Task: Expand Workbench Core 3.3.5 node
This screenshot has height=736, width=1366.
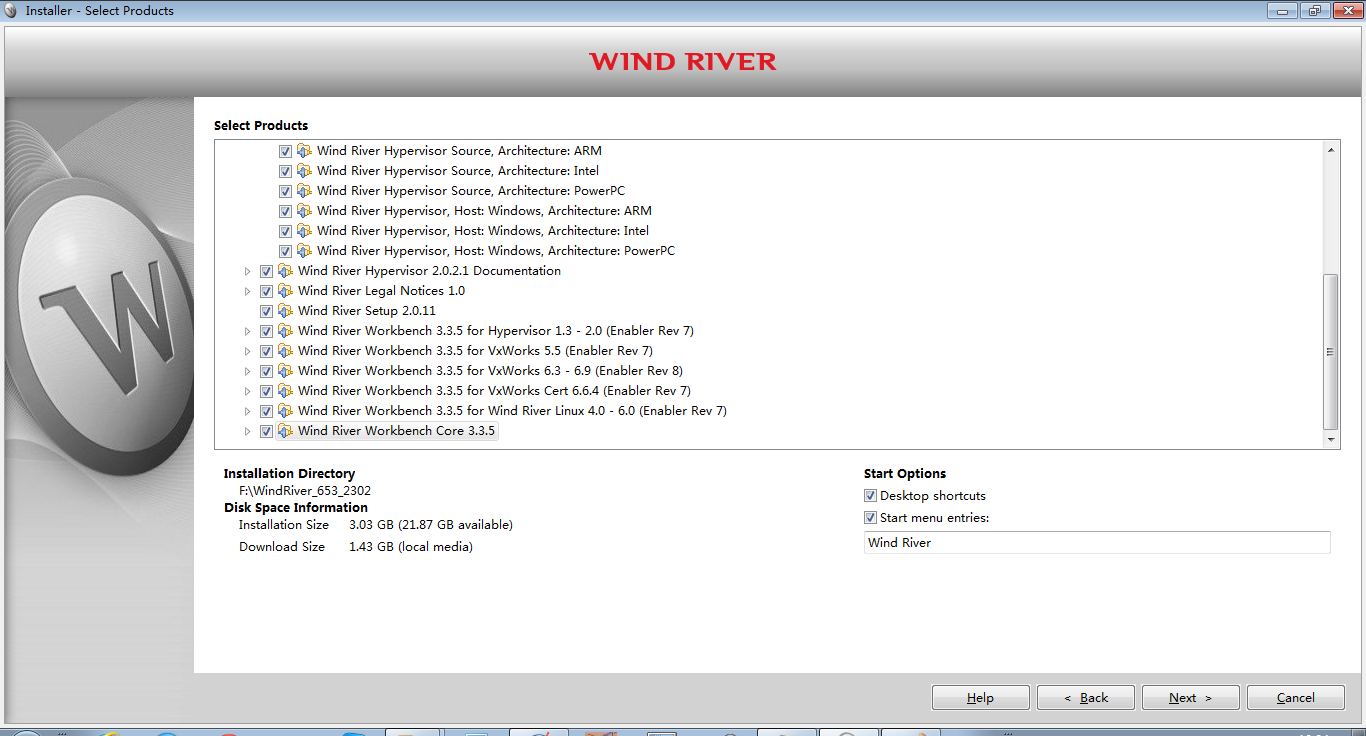Action: coord(248,431)
